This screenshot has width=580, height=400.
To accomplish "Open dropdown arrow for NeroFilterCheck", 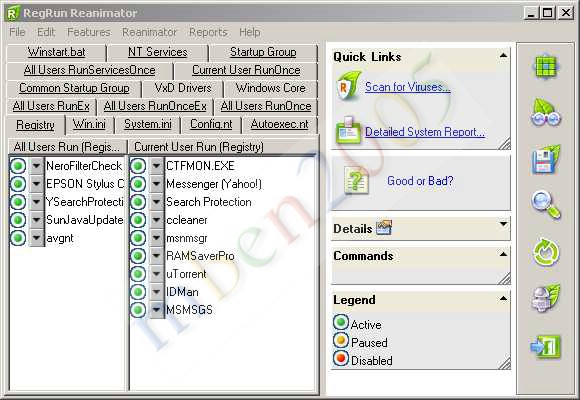I will pos(36,165).
